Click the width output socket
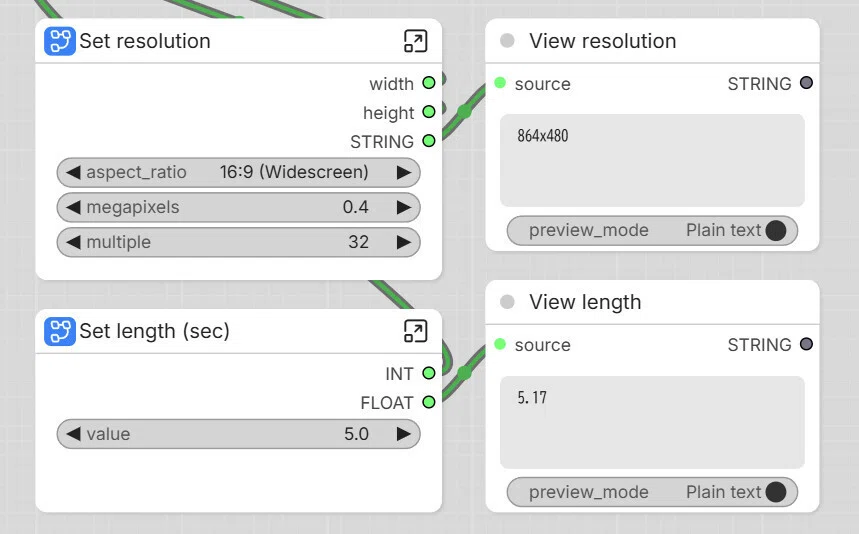This screenshot has width=859, height=534. (x=429, y=83)
